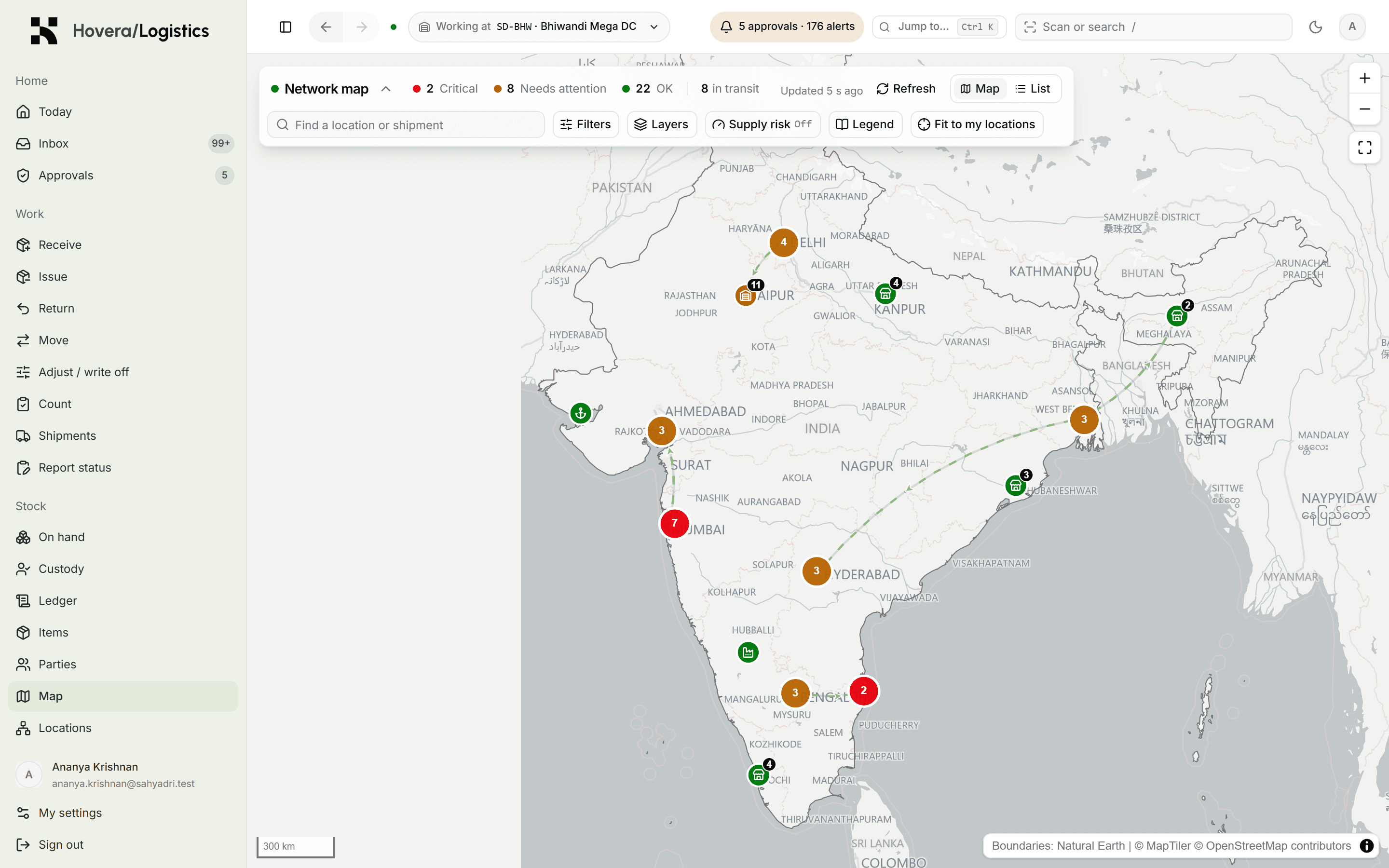This screenshot has width=1389, height=868.
Task: Switch to dark mode moon icon
Action: point(1316,27)
